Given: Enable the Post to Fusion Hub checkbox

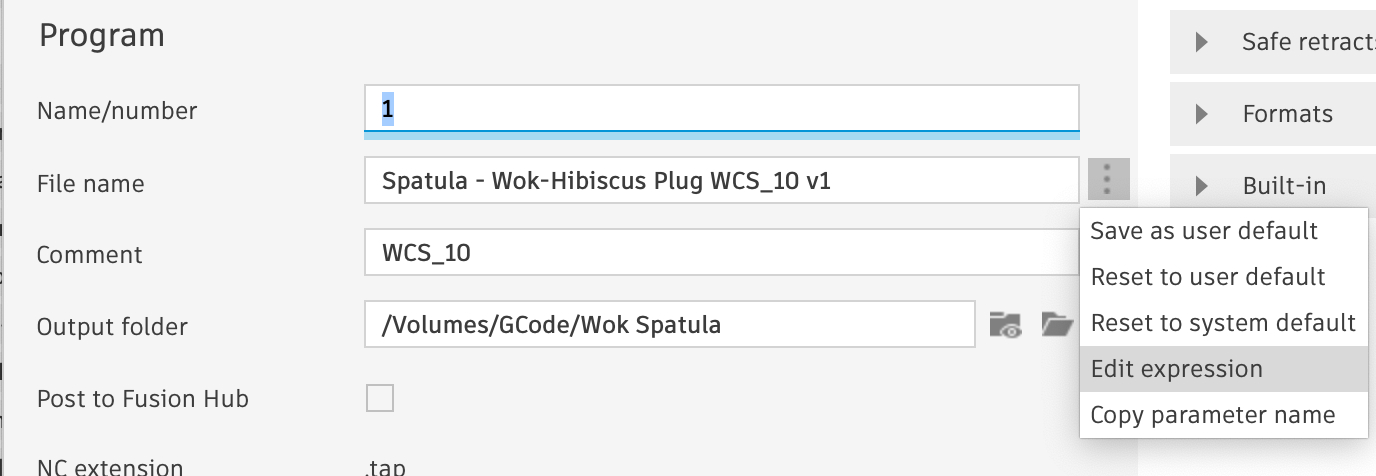Looking at the screenshot, I should (380, 398).
